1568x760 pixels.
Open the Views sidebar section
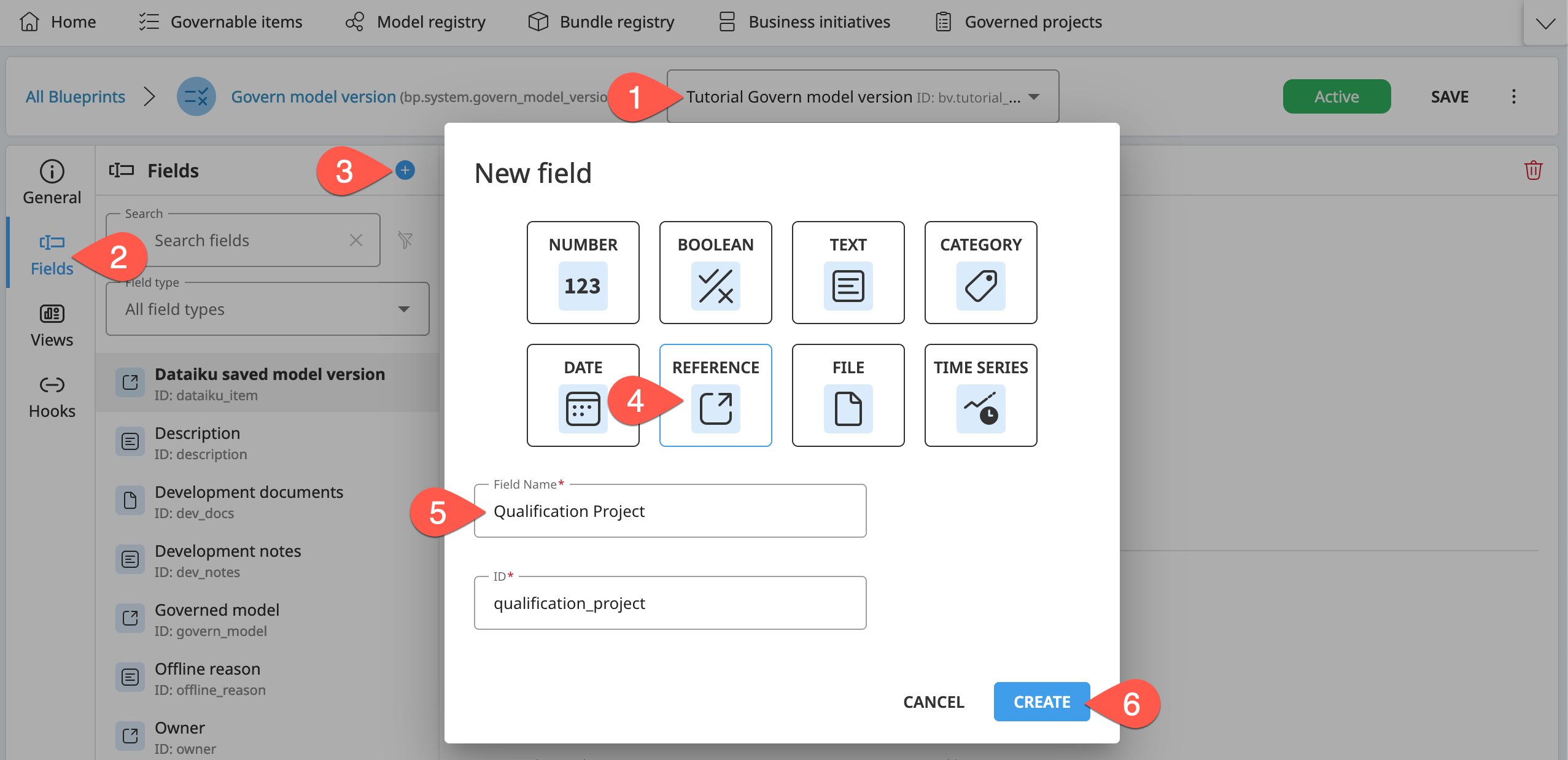tap(52, 325)
